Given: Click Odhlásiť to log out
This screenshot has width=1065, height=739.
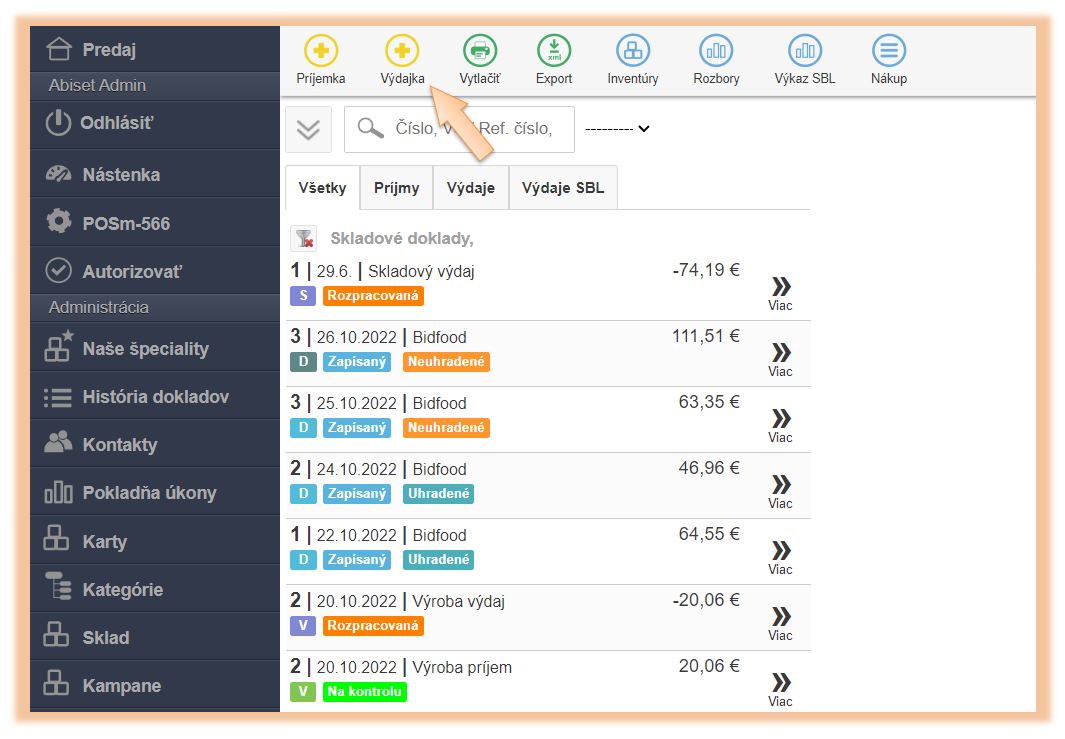Looking at the screenshot, I should click(x=117, y=124).
